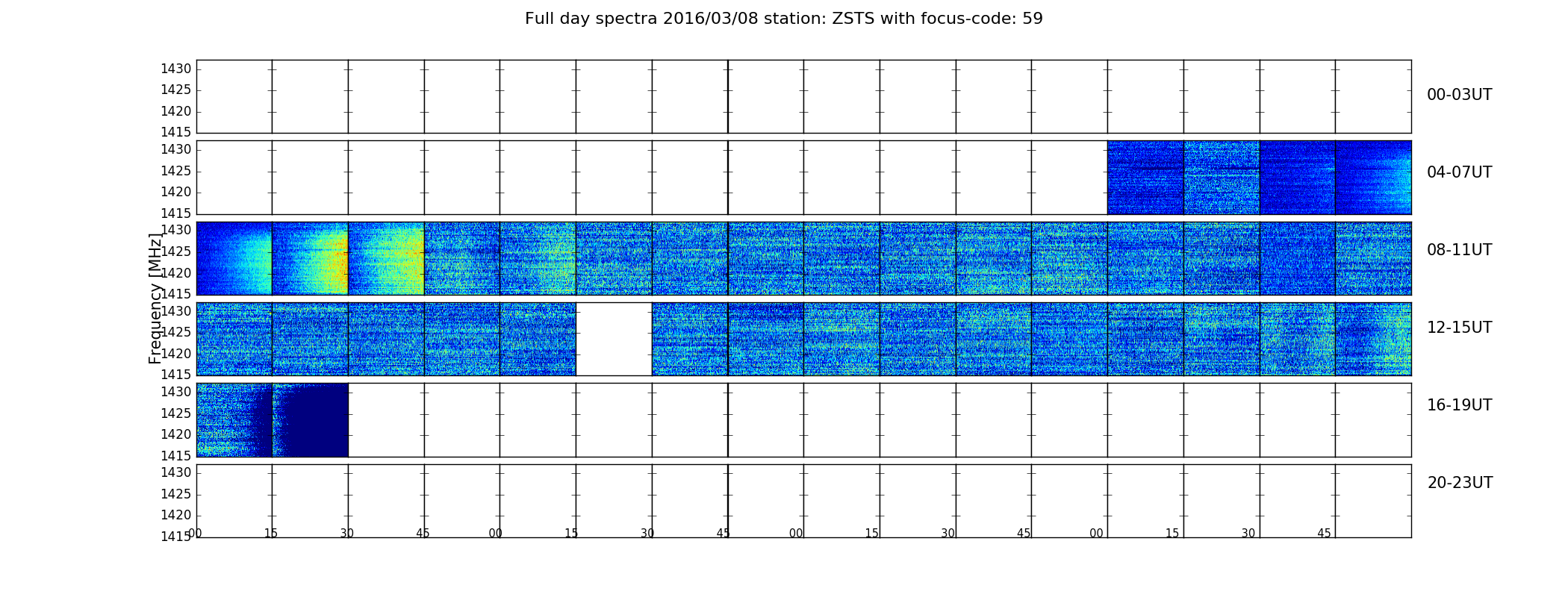Click the 1430 tick of the 20-23UT row
Viewport: 1568px width, 597px height.
point(176,473)
